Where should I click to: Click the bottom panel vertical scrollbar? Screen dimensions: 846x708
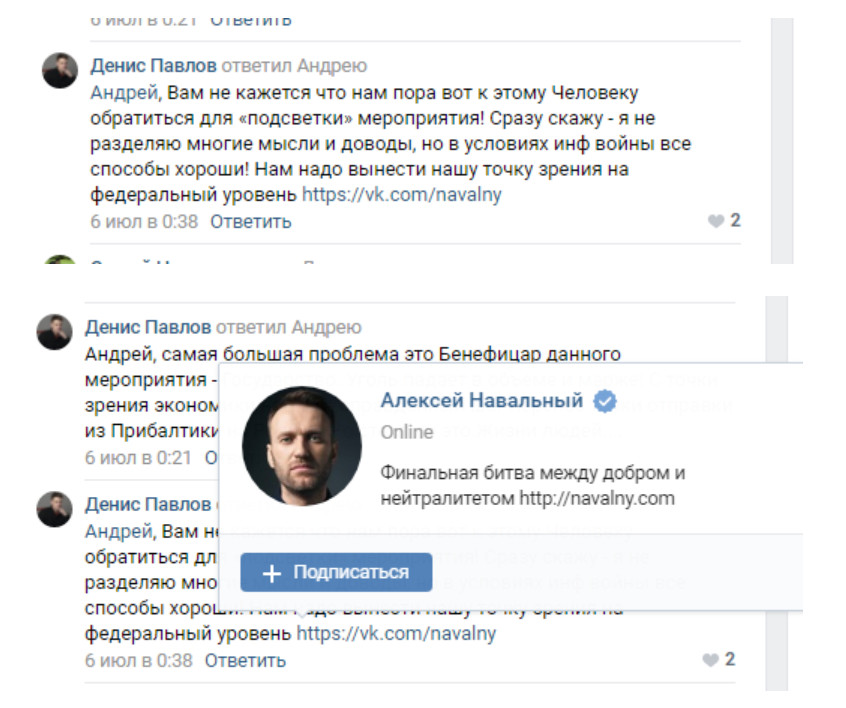[776, 493]
